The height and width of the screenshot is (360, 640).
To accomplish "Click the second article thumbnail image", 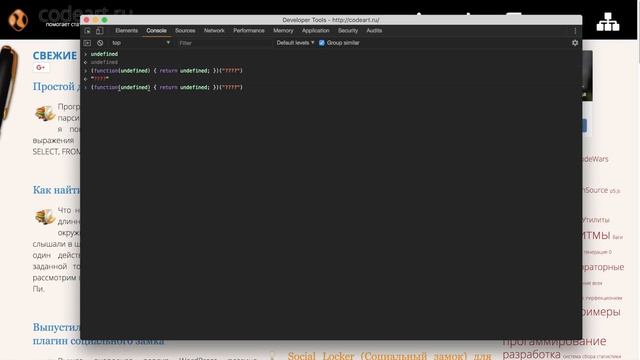I will pos(45,216).
